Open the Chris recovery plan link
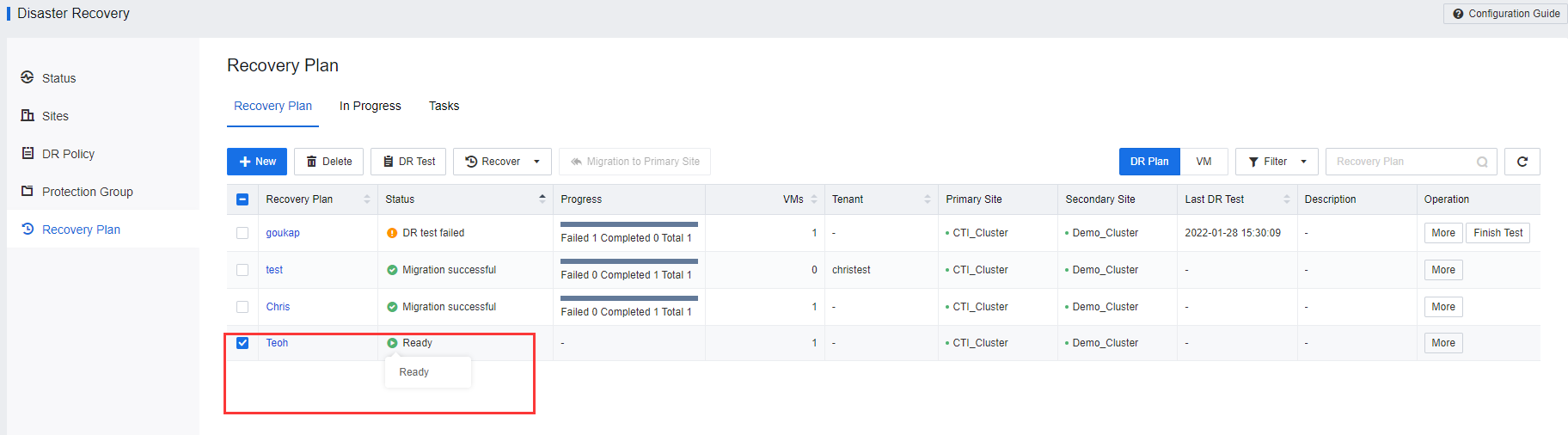This screenshot has width=1568, height=435. tap(278, 307)
